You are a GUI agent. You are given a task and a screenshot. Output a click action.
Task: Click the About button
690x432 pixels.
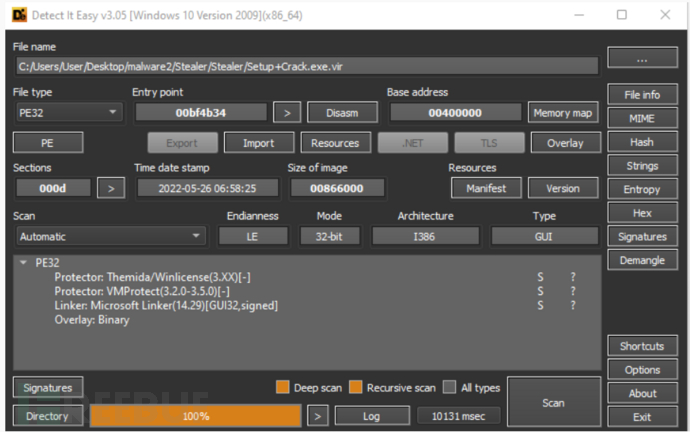pos(642,393)
